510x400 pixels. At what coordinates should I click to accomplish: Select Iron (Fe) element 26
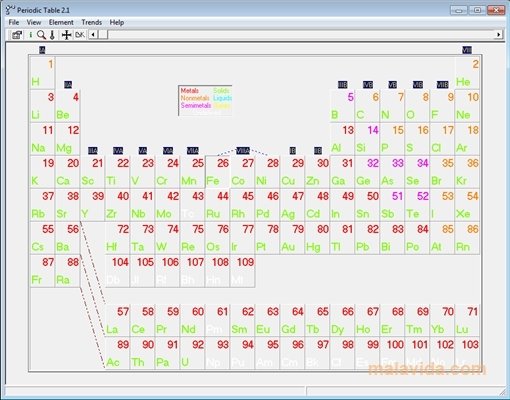[x=217, y=172]
